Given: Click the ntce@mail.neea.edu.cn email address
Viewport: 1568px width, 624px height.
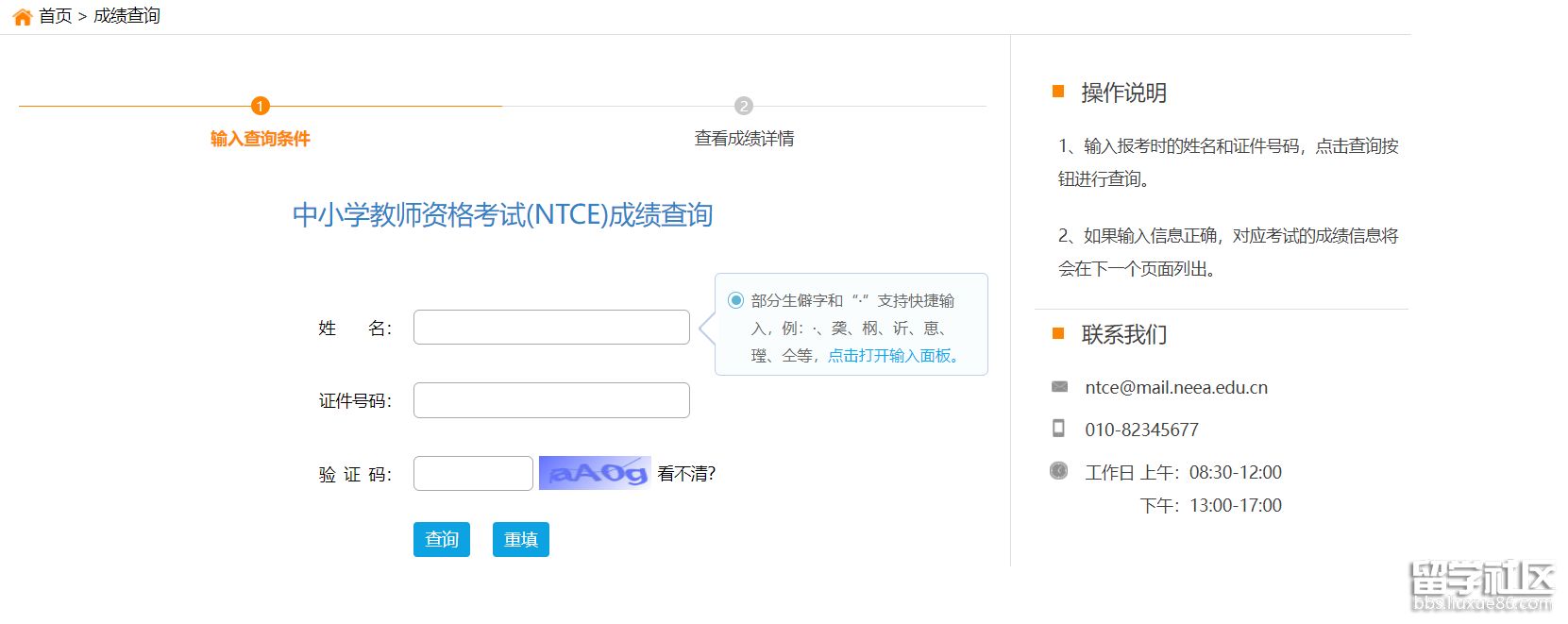Looking at the screenshot, I should [x=1176, y=387].
